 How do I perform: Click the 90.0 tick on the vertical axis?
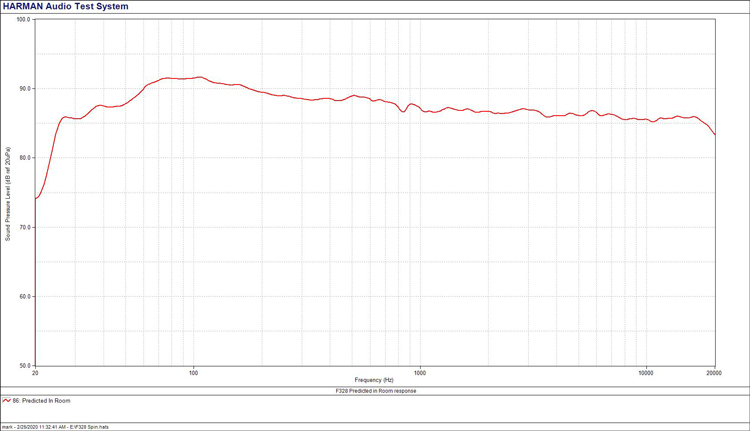click(25, 89)
